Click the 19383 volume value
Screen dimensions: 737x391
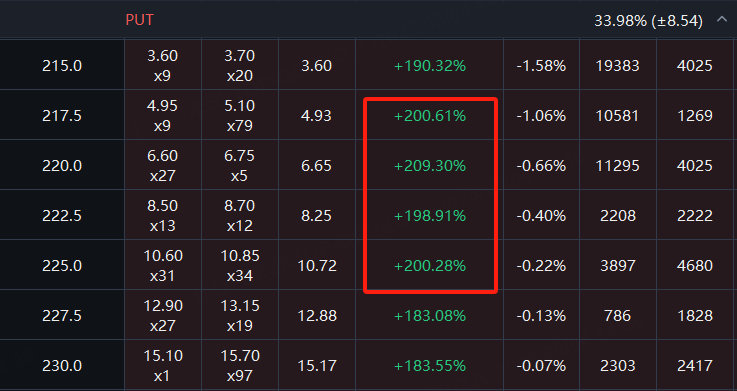pos(617,65)
